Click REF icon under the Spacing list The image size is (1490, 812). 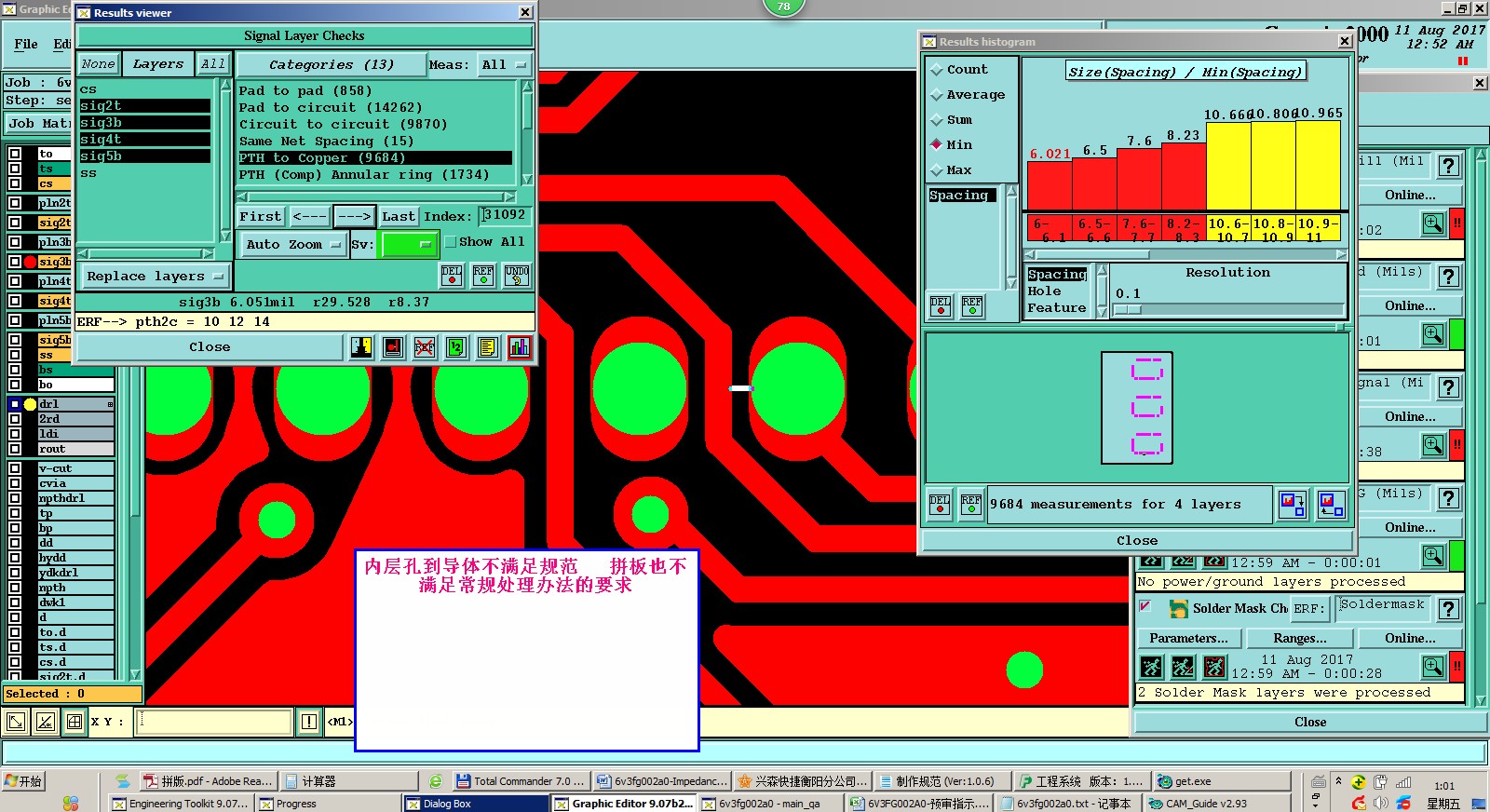point(972,305)
